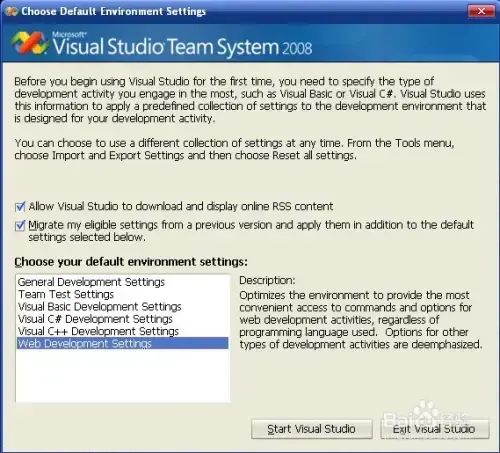
Task: Click the title bar application icon
Action: [x=11, y=12]
